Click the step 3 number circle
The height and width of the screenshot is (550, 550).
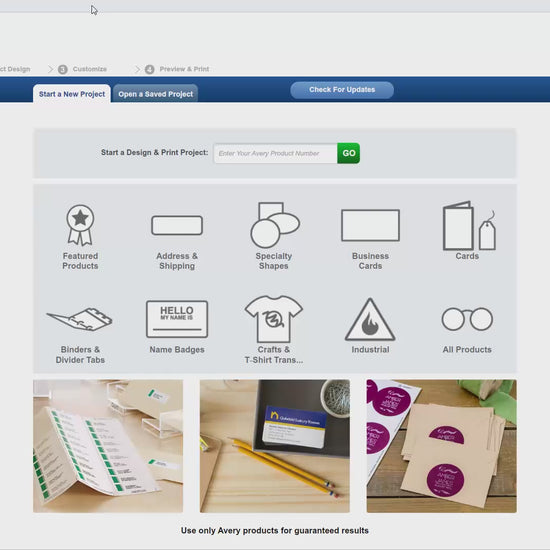[63, 69]
